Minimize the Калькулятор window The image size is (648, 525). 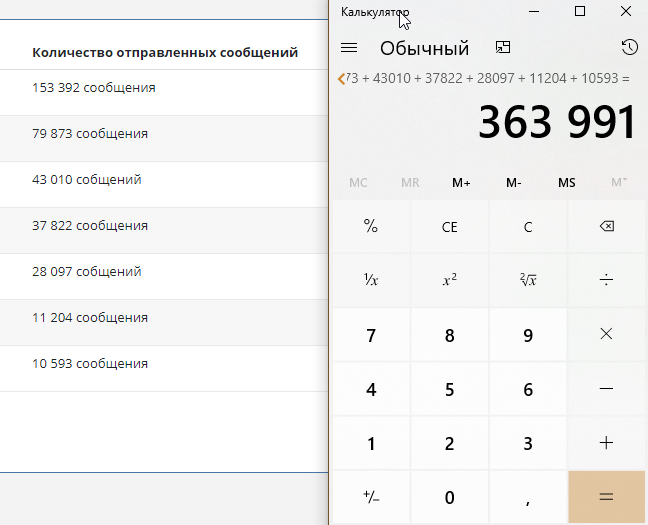(x=534, y=11)
